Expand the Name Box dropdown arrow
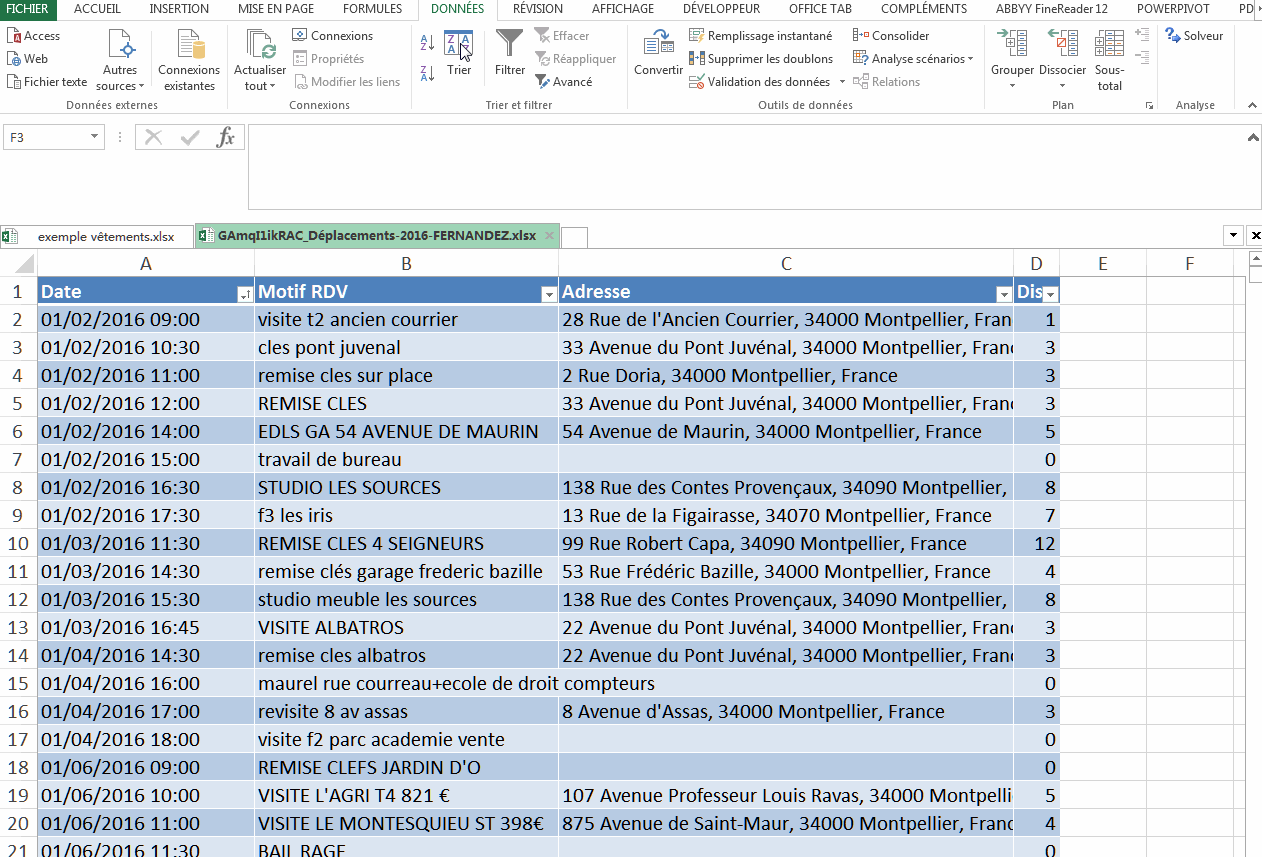The height and width of the screenshot is (857, 1262). tap(95, 137)
